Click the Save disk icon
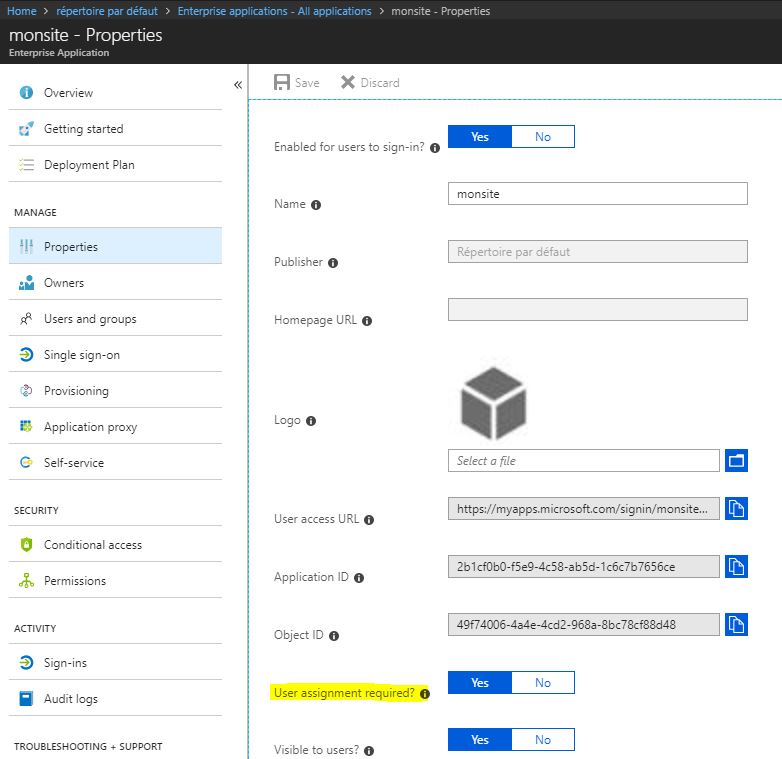 [282, 83]
